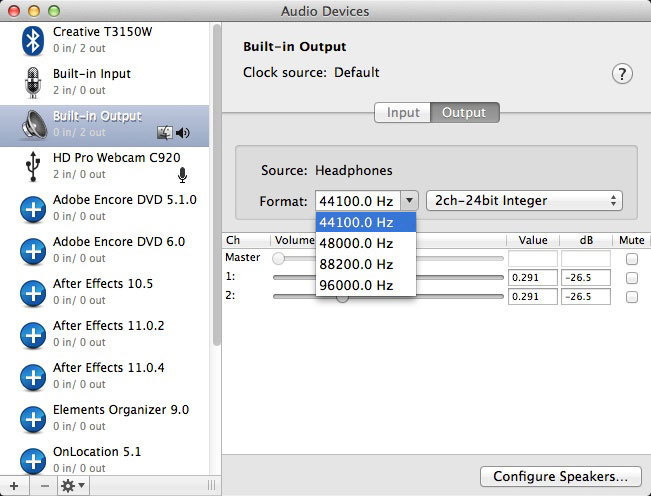Click the device list scrollbar
The image size is (651, 496).
pyautogui.click(x=217, y=185)
